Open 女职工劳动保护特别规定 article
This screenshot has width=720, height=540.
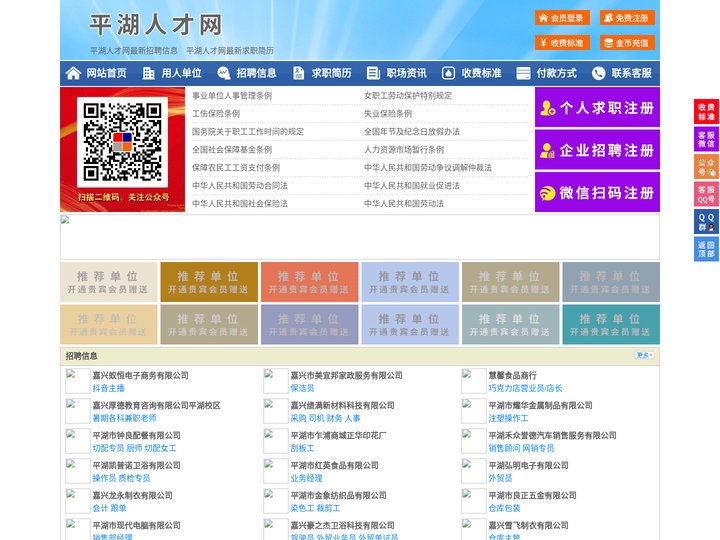point(408,96)
